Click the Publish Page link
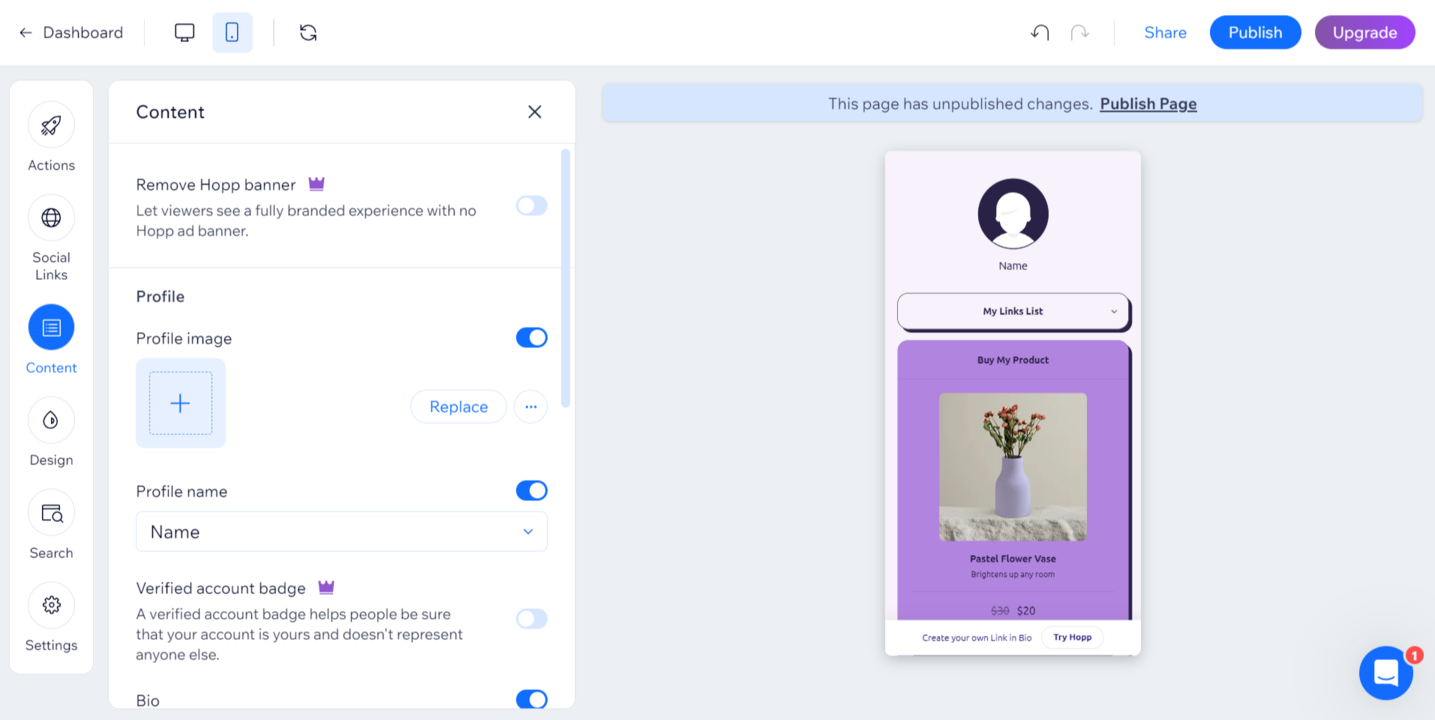Image resolution: width=1435 pixels, height=720 pixels. point(1148,104)
